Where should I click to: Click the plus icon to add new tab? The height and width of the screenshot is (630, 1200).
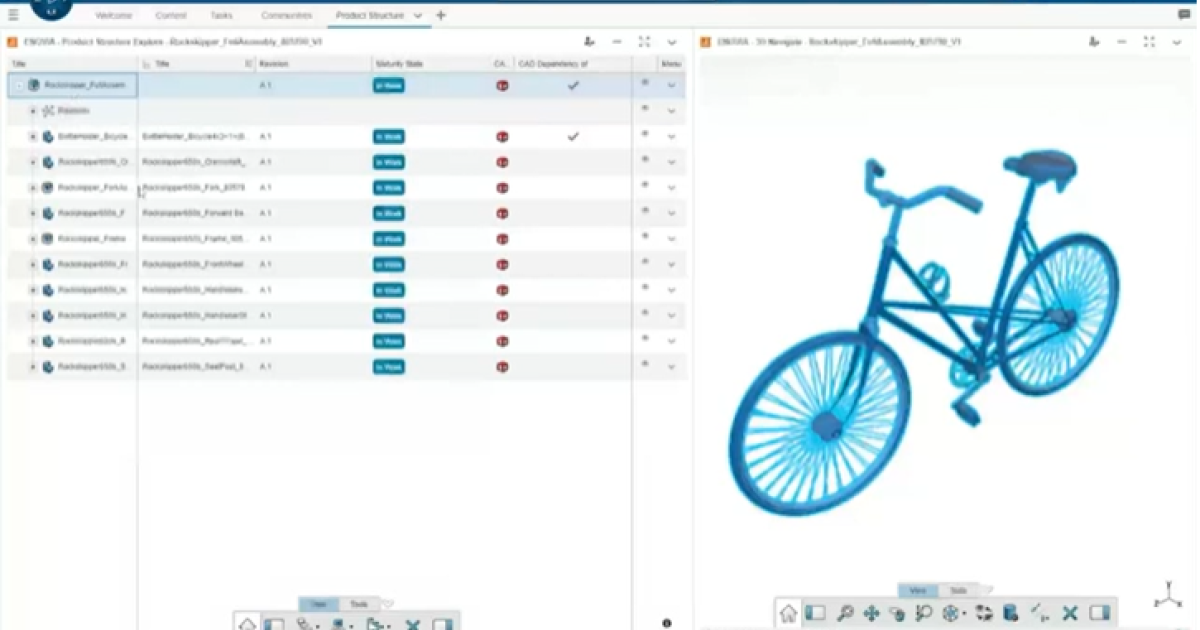[x=441, y=15]
